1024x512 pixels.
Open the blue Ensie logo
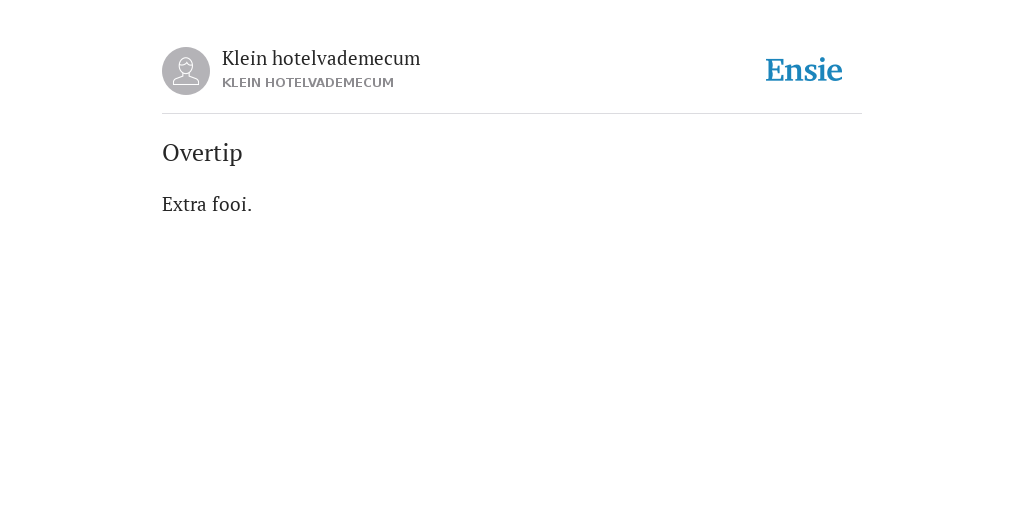tap(804, 70)
